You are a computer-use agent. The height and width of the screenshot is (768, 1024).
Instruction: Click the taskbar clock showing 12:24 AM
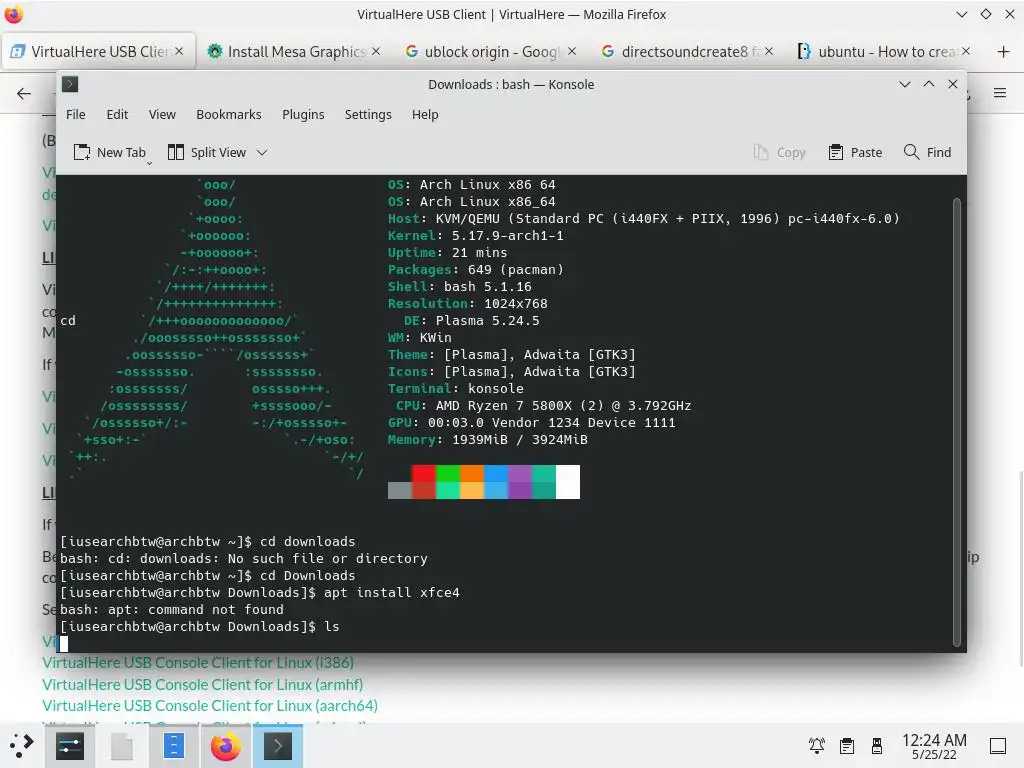[934, 746]
